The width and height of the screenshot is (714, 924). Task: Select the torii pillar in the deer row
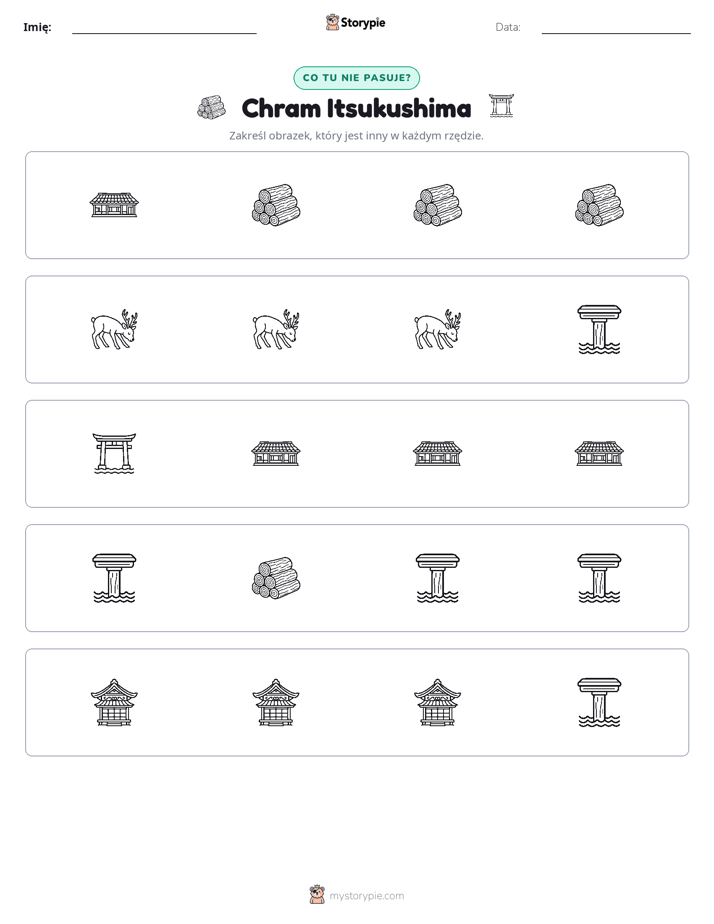pyautogui.click(x=599, y=329)
